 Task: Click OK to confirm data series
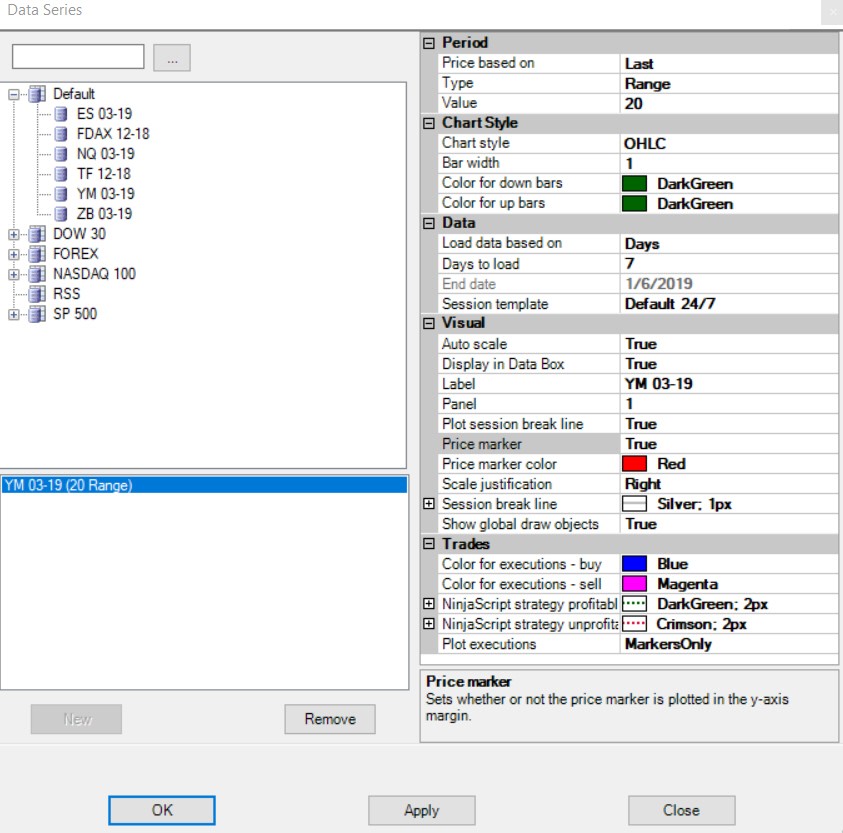click(162, 810)
